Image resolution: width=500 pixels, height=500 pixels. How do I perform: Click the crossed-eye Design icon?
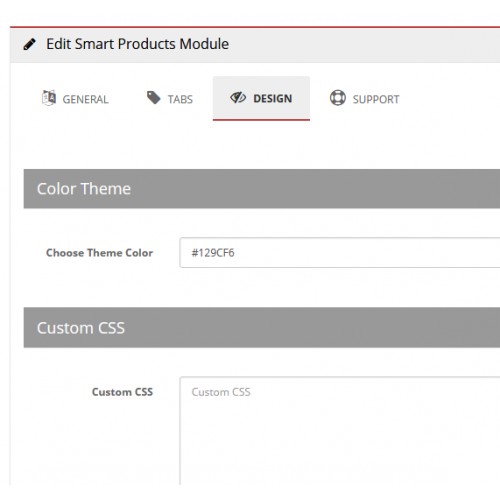click(x=238, y=98)
